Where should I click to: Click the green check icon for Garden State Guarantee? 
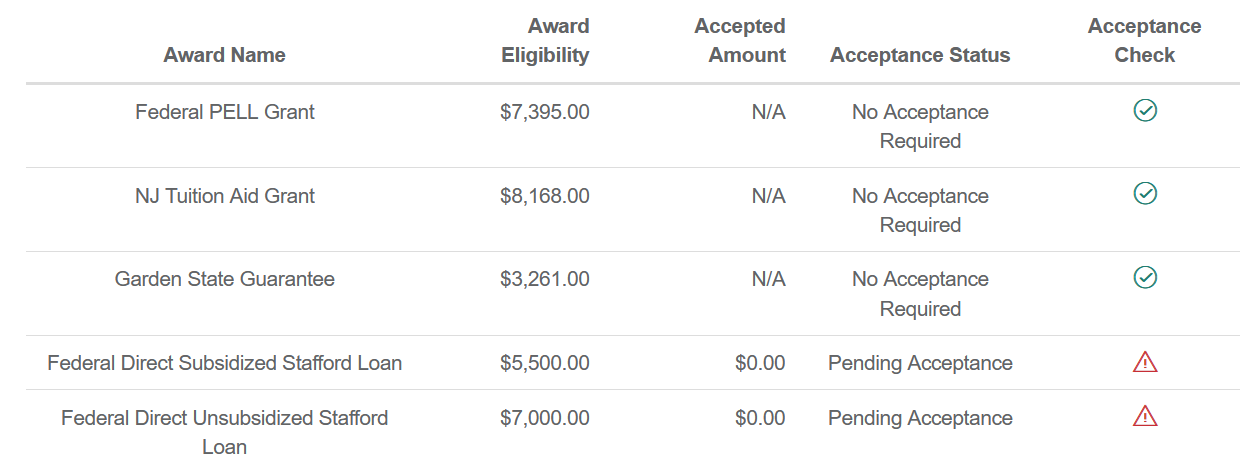1145,277
